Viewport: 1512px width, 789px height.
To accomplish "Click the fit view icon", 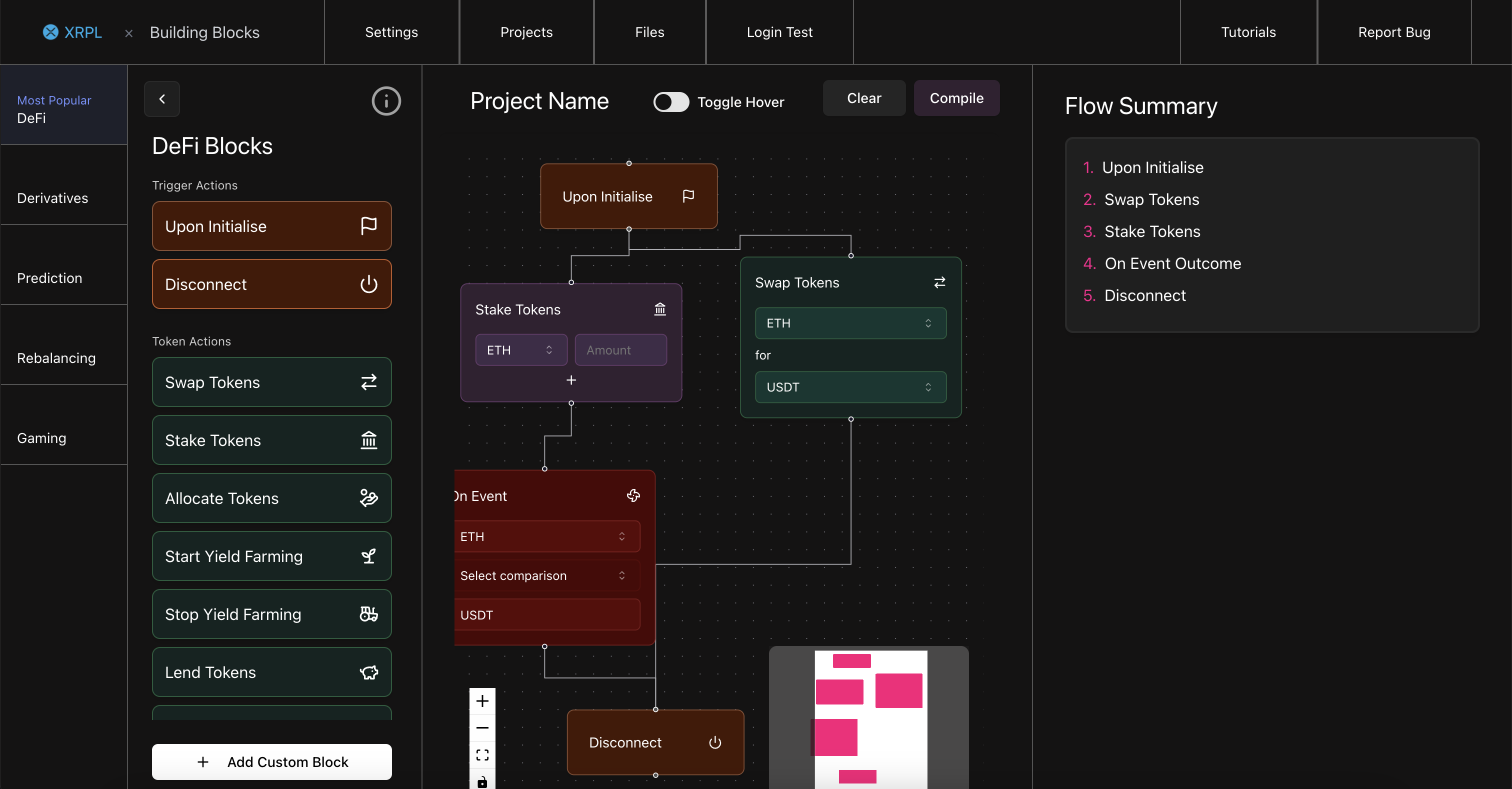I will [482, 755].
